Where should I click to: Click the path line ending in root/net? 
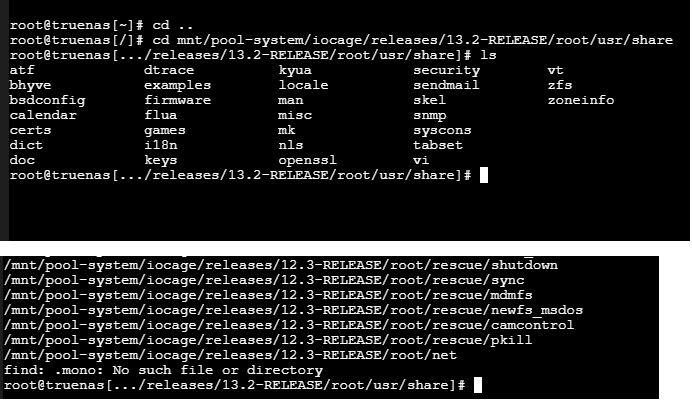[x=231, y=355]
